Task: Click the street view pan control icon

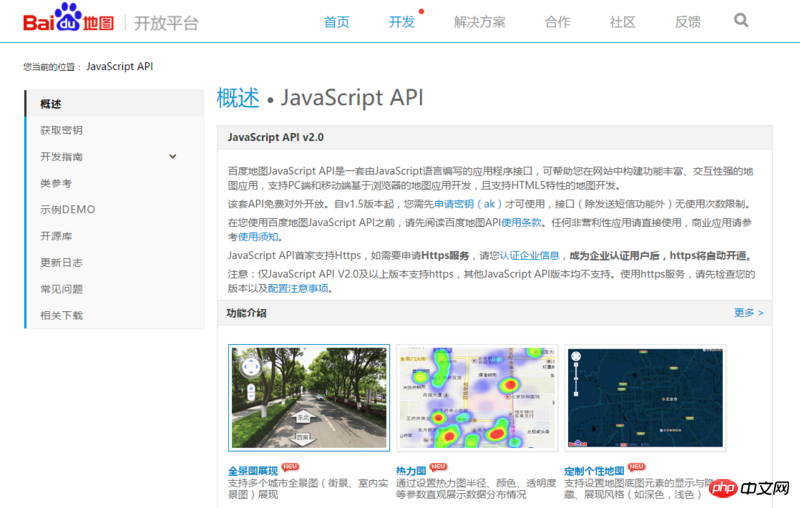Action: pos(251,366)
